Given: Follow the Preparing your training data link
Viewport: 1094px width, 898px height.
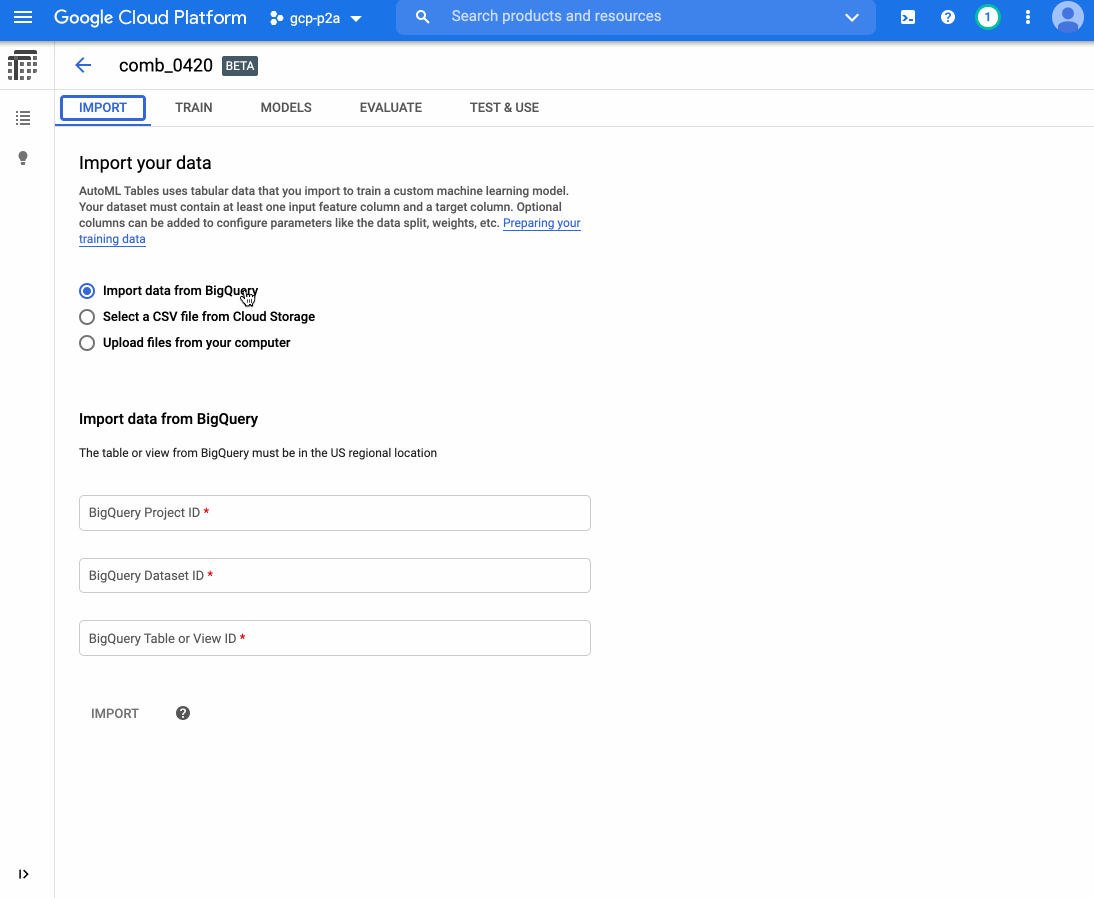Looking at the screenshot, I should click(541, 223).
